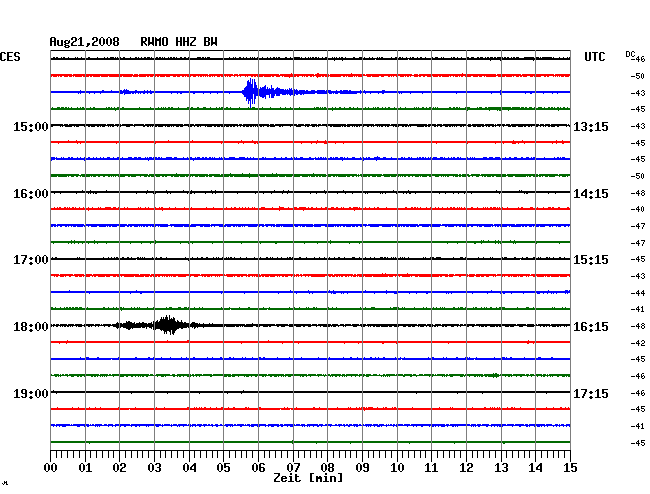Click minute tick label 04
This screenshot has width=650, height=494.
tap(189, 467)
